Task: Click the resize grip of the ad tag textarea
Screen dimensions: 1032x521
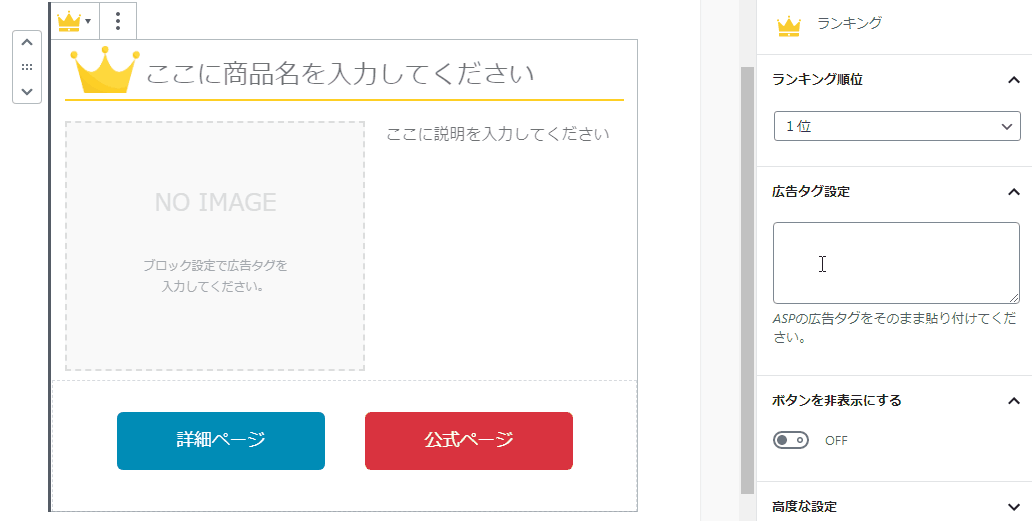Action: click(x=1014, y=297)
